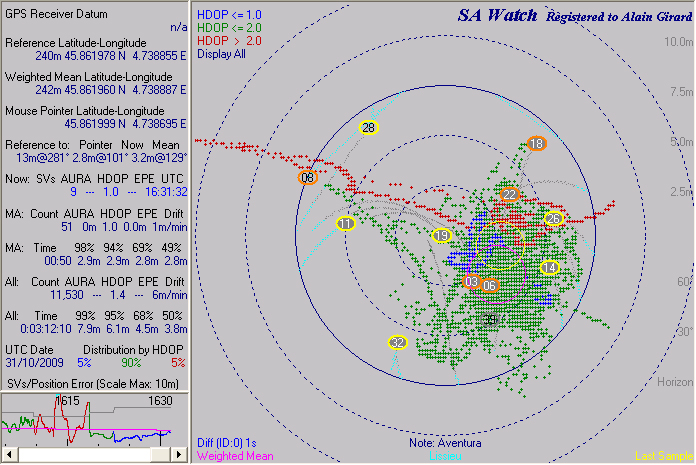The height and width of the screenshot is (465, 696).
Task: Click satellite marker 39
Action: point(490,319)
